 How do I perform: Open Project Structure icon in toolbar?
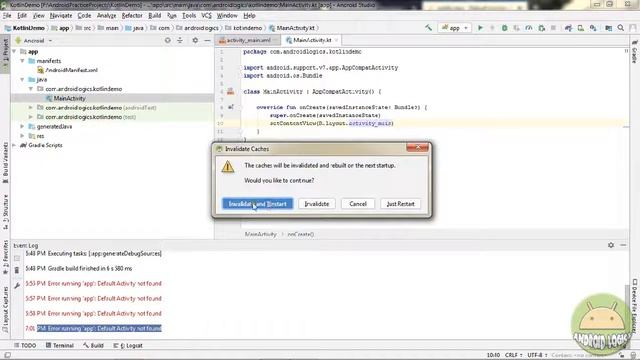point(608,28)
